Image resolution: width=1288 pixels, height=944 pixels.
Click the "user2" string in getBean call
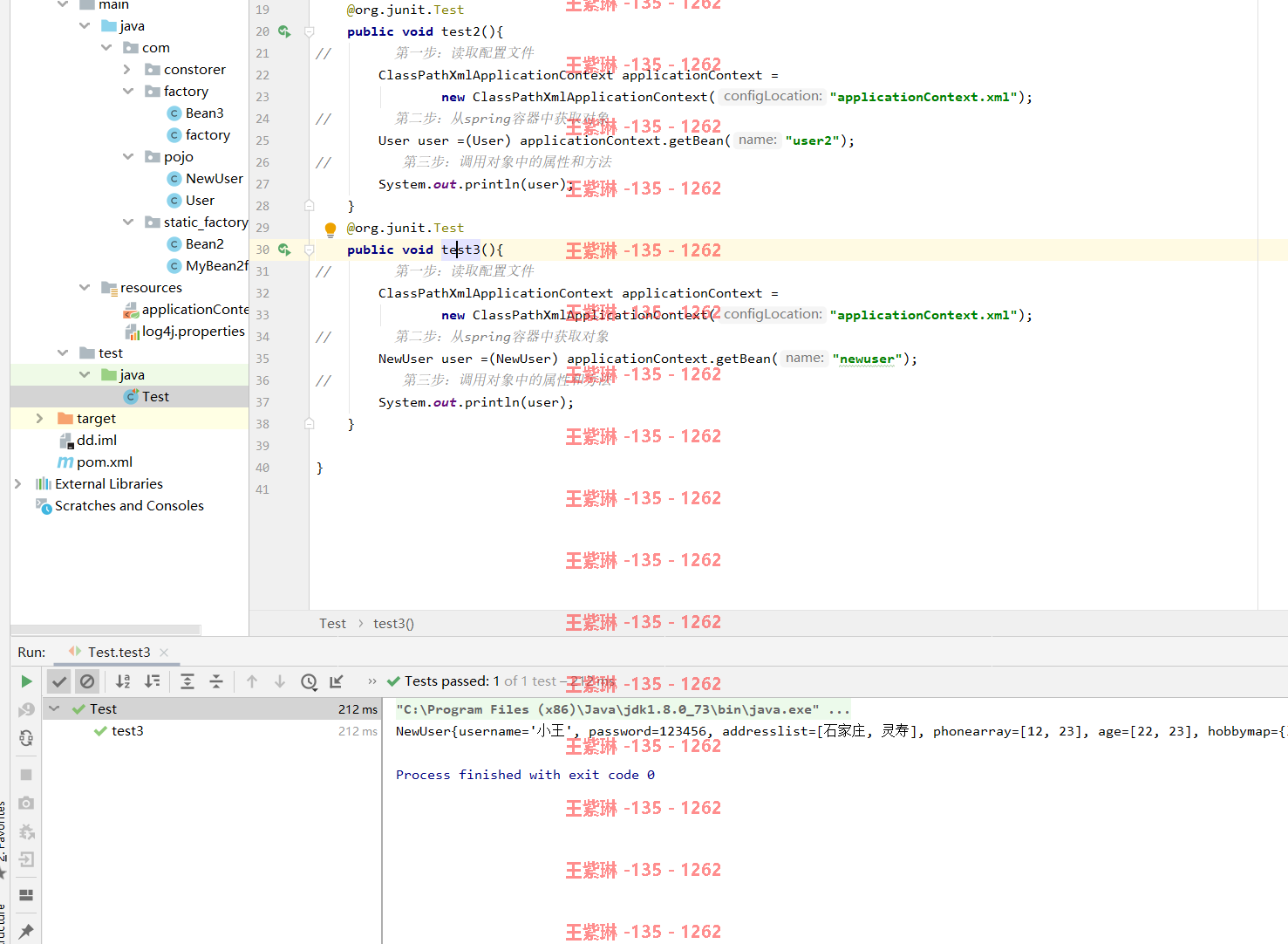(x=812, y=140)
